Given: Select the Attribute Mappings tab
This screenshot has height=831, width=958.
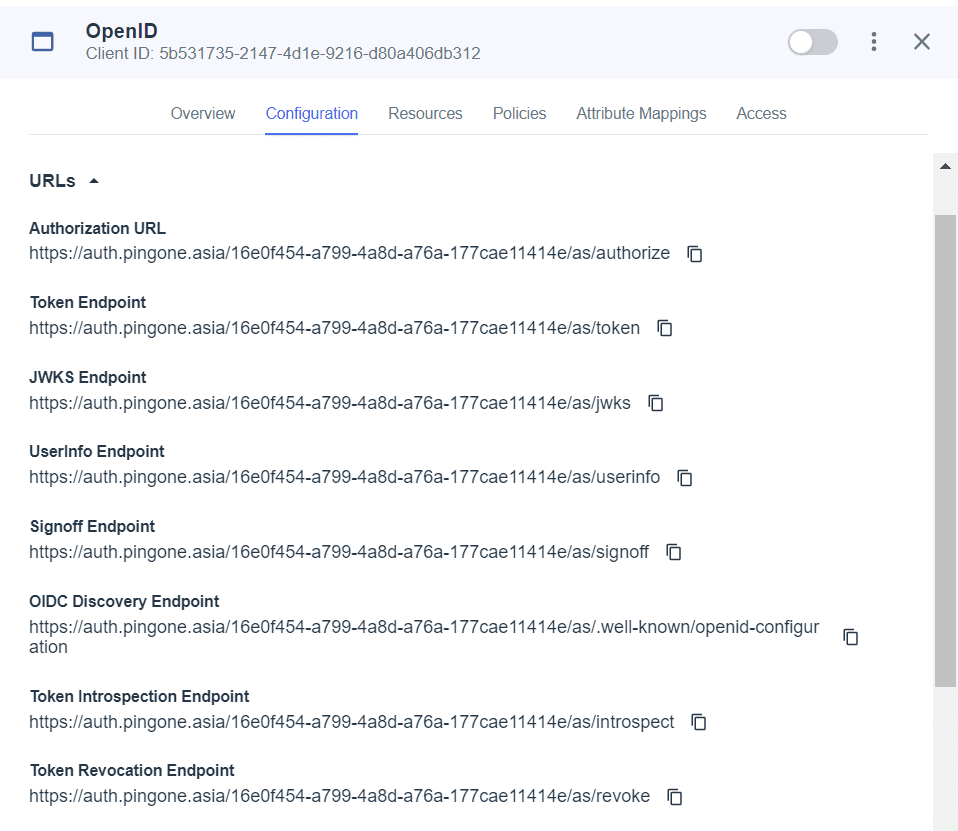Looking at the screenshot, I should click(641, 114).
